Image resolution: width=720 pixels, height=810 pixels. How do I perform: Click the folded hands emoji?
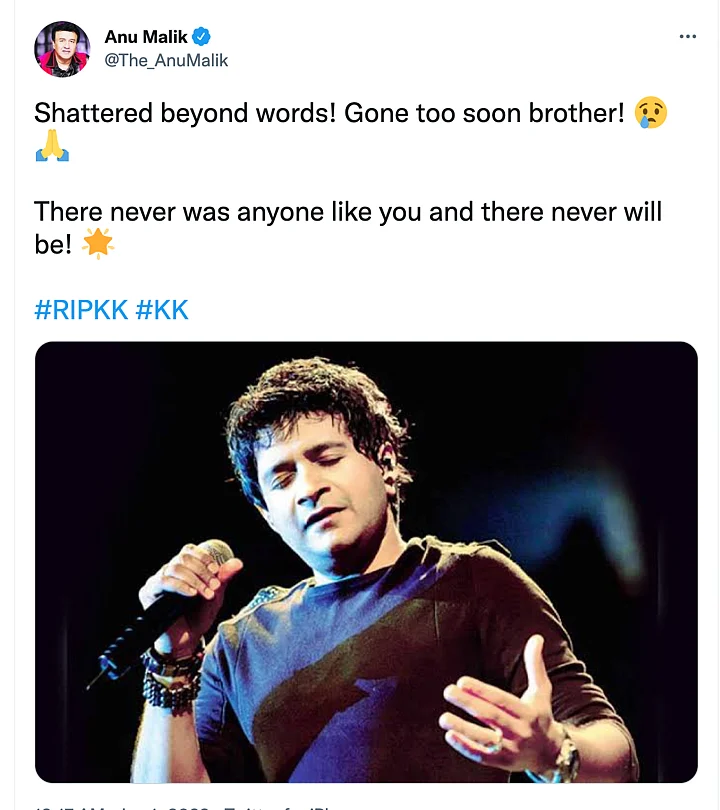click(52, 145)
